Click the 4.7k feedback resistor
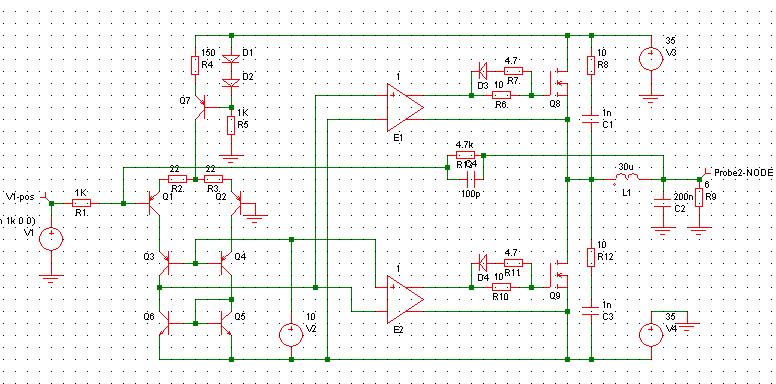Viewport: 776px width, 384px height. [465, 155]
